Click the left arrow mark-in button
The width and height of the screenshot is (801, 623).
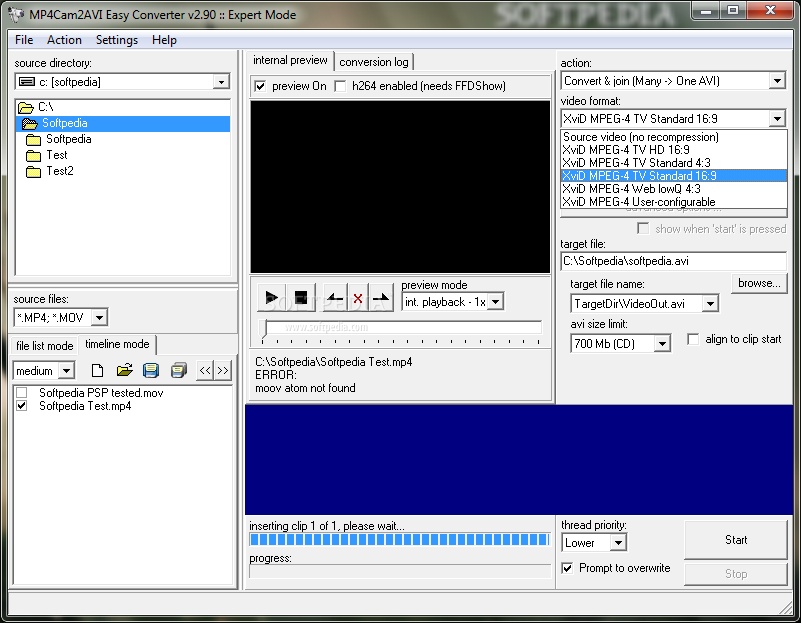335,297
